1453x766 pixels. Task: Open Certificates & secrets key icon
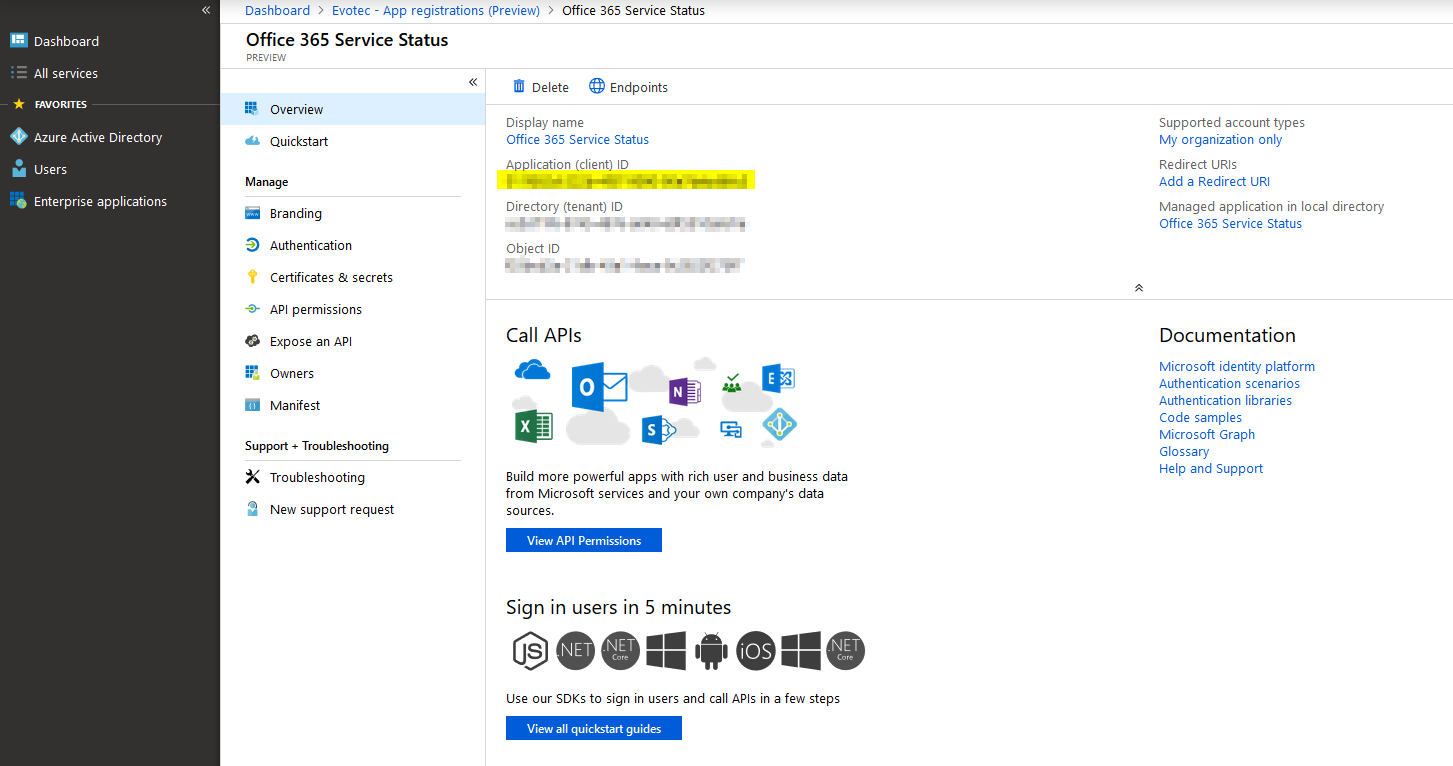[x=252, y=277]
